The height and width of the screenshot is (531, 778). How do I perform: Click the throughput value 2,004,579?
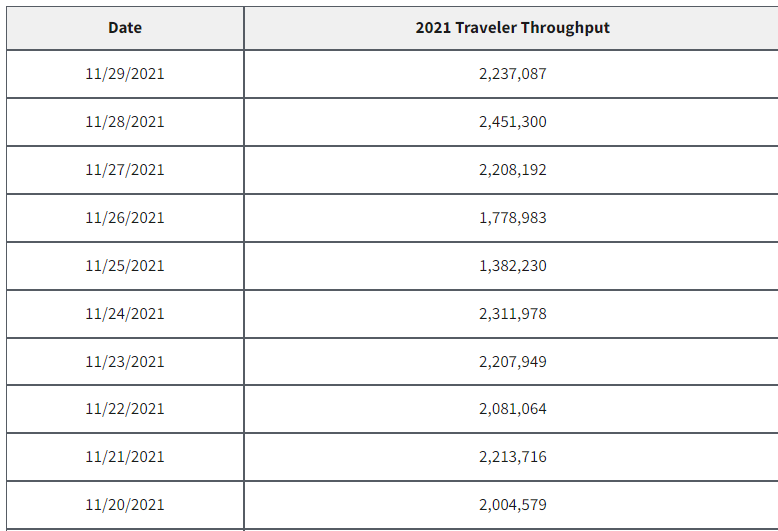pyautogui.click(x=513, y=505)
